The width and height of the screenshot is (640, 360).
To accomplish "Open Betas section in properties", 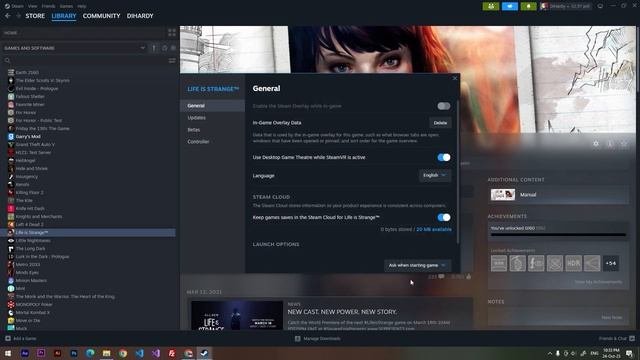I will (212, 130).
